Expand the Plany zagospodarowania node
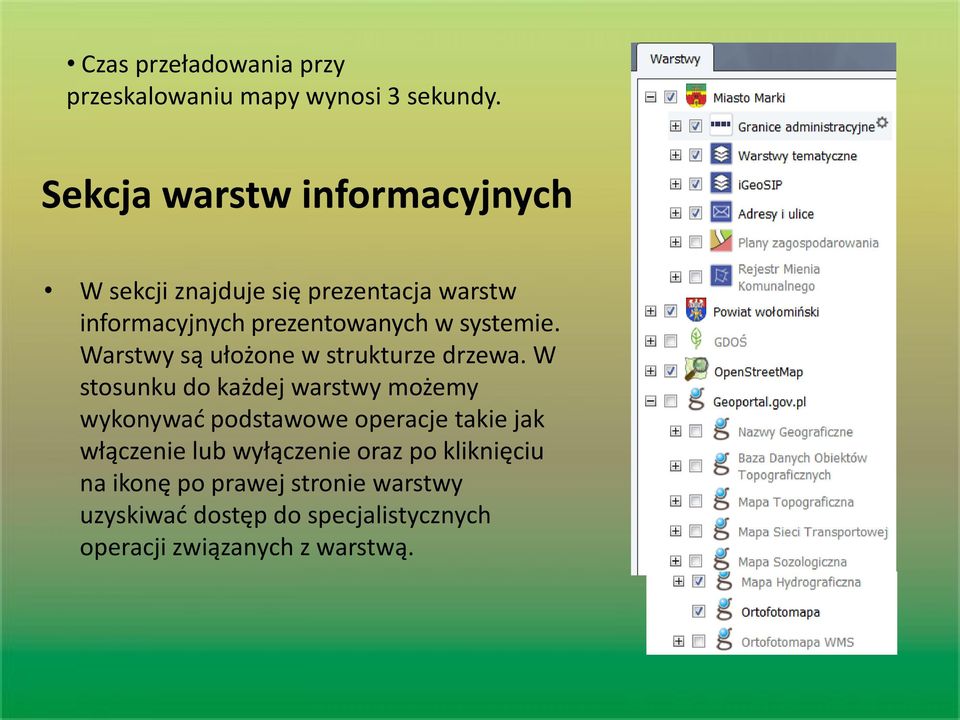This screenshot has width=960, height=720. coord(675,242)
